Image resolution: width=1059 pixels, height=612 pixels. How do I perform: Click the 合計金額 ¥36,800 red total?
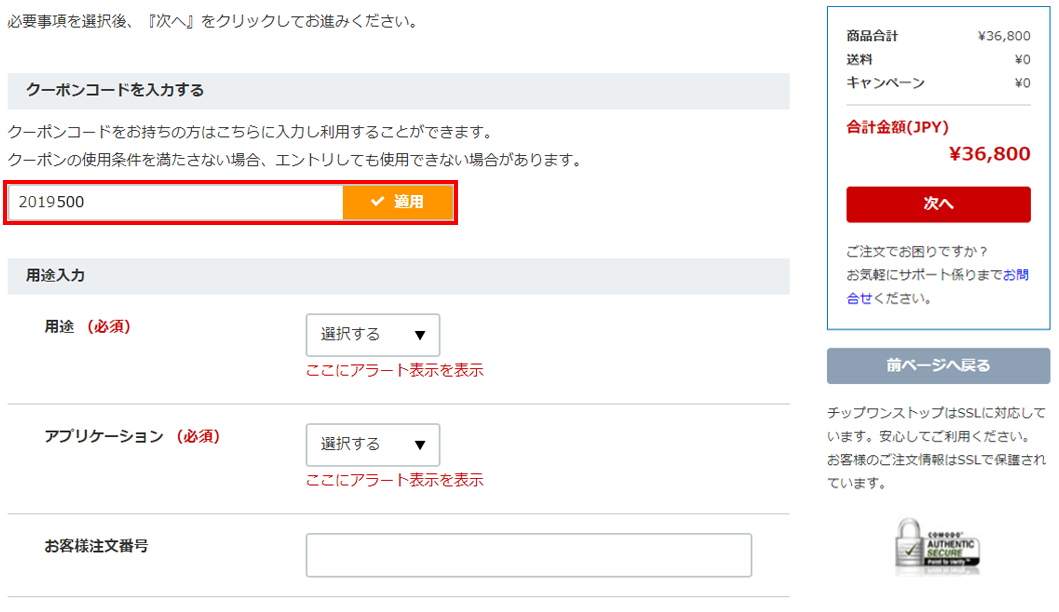(989, 154)
